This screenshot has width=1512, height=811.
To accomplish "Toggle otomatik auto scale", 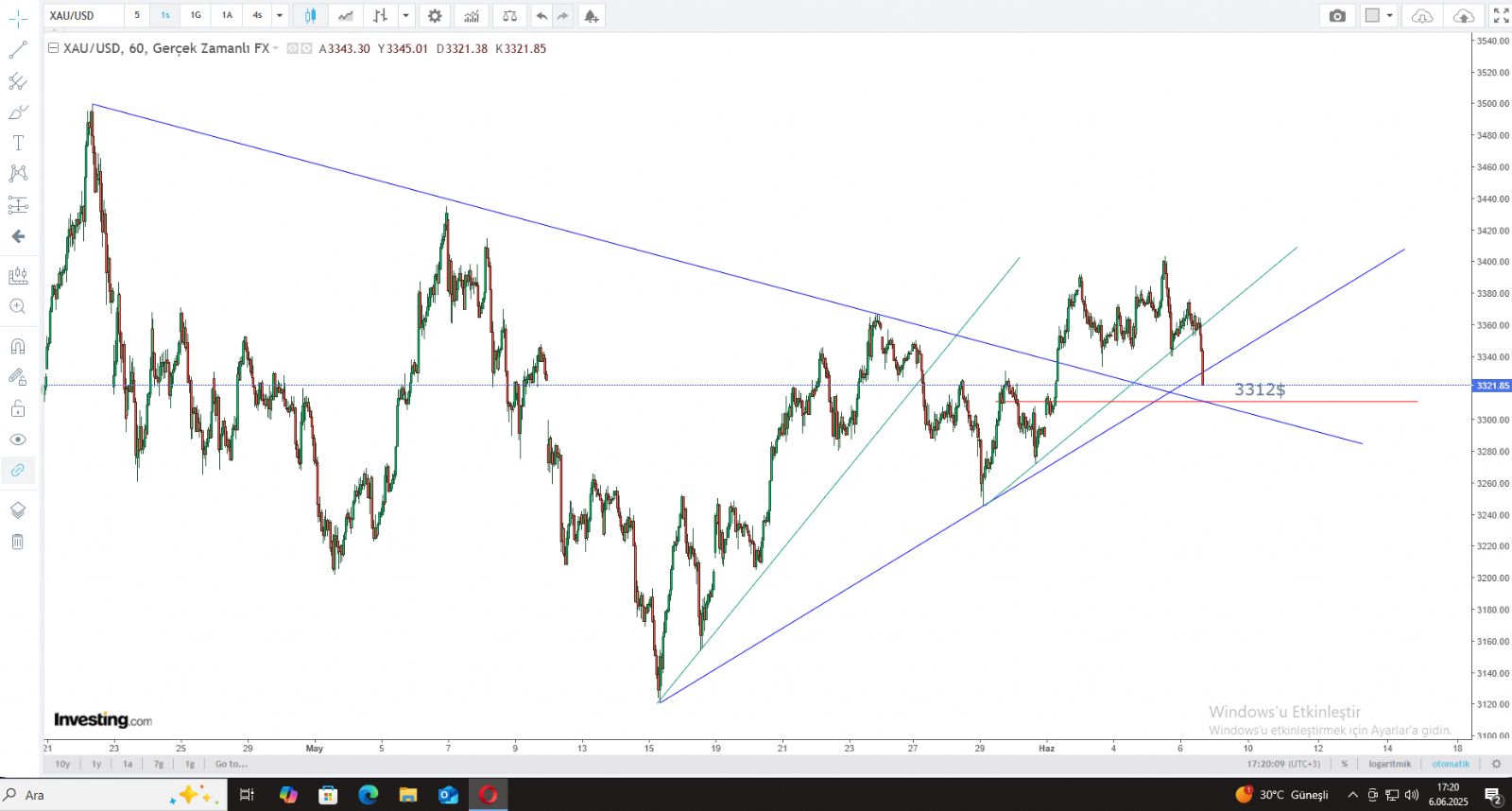I will pyautogui.click(x=1451, y=764).
